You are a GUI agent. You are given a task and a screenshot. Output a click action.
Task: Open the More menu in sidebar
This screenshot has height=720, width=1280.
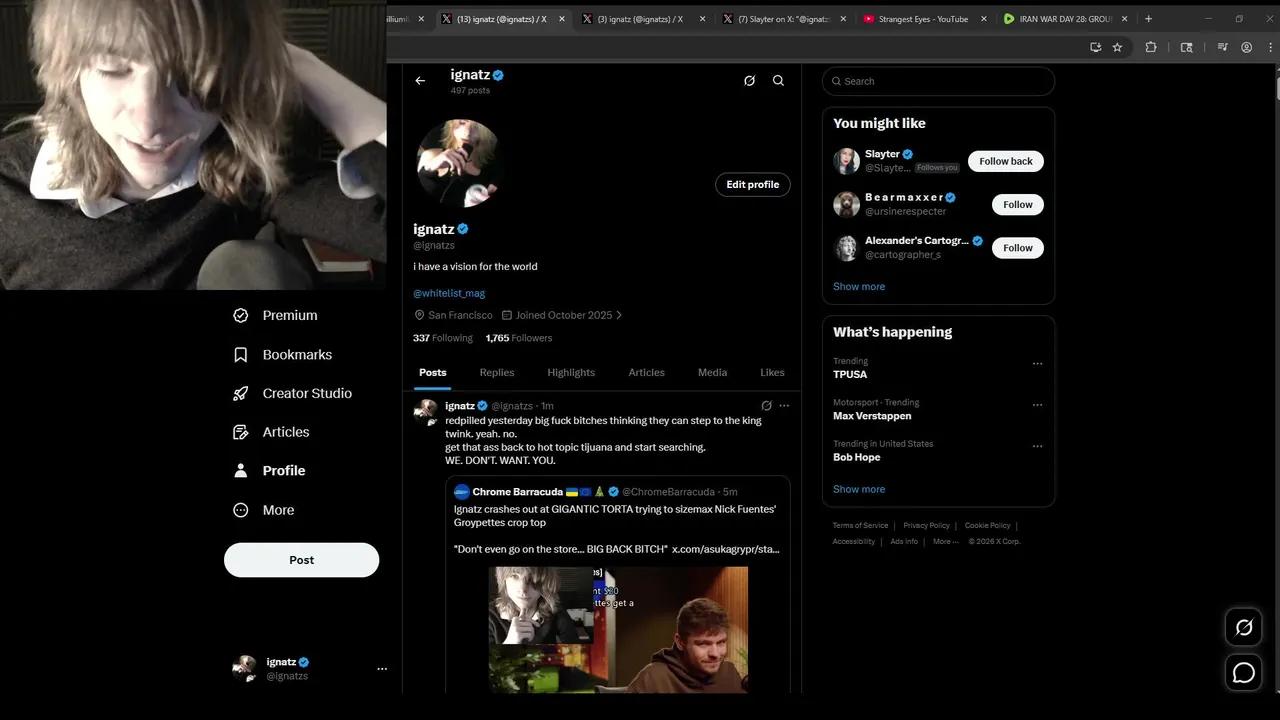coord(264,510)
